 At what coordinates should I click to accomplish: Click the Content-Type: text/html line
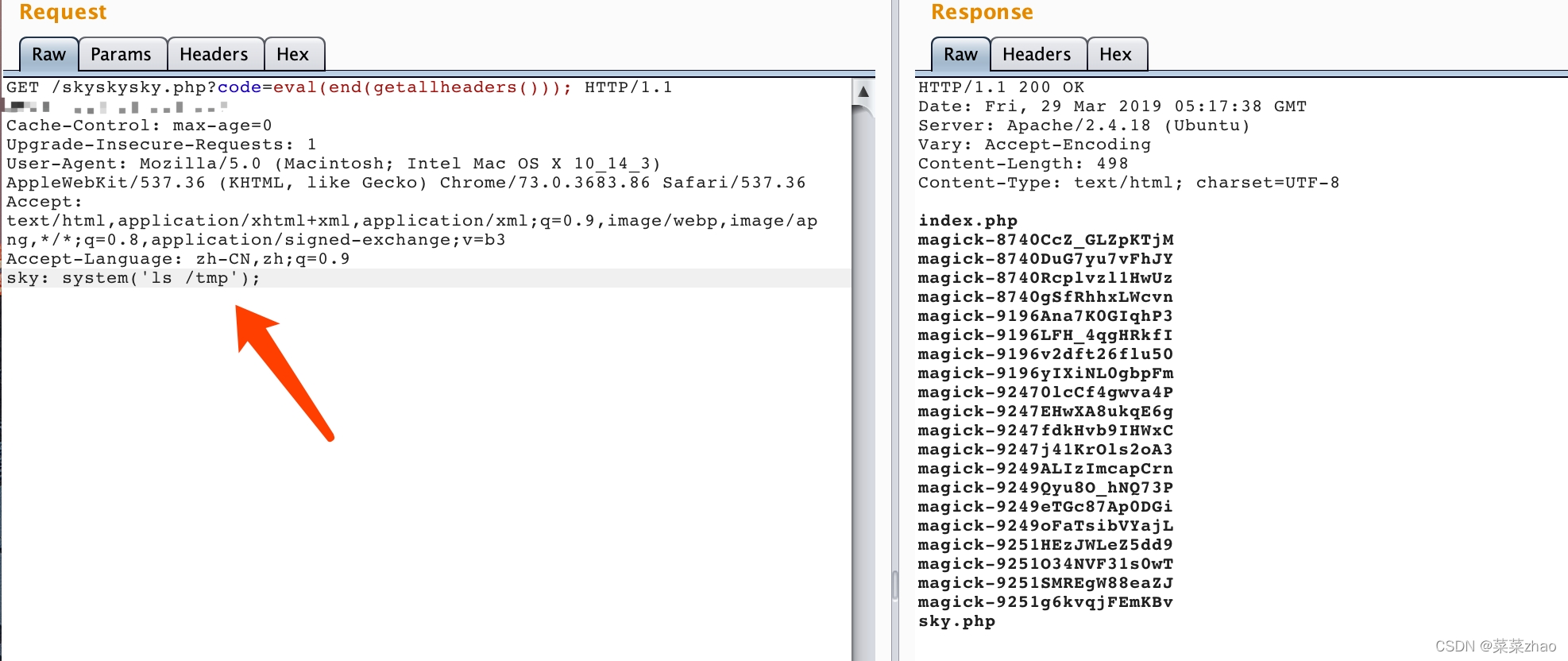click(1129, 183)
